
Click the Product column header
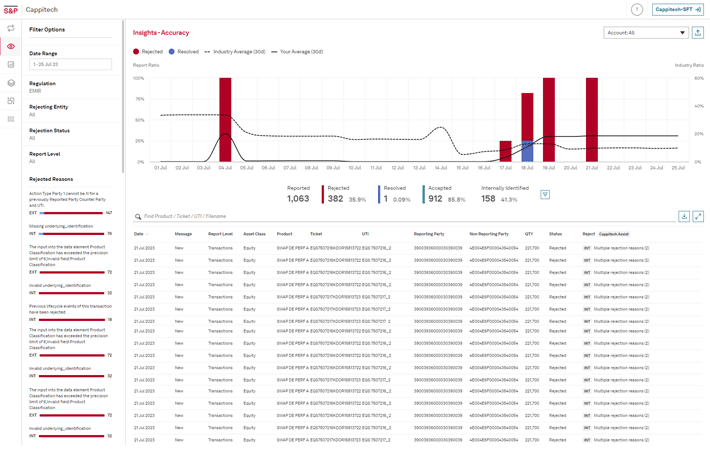pos(284,234)
